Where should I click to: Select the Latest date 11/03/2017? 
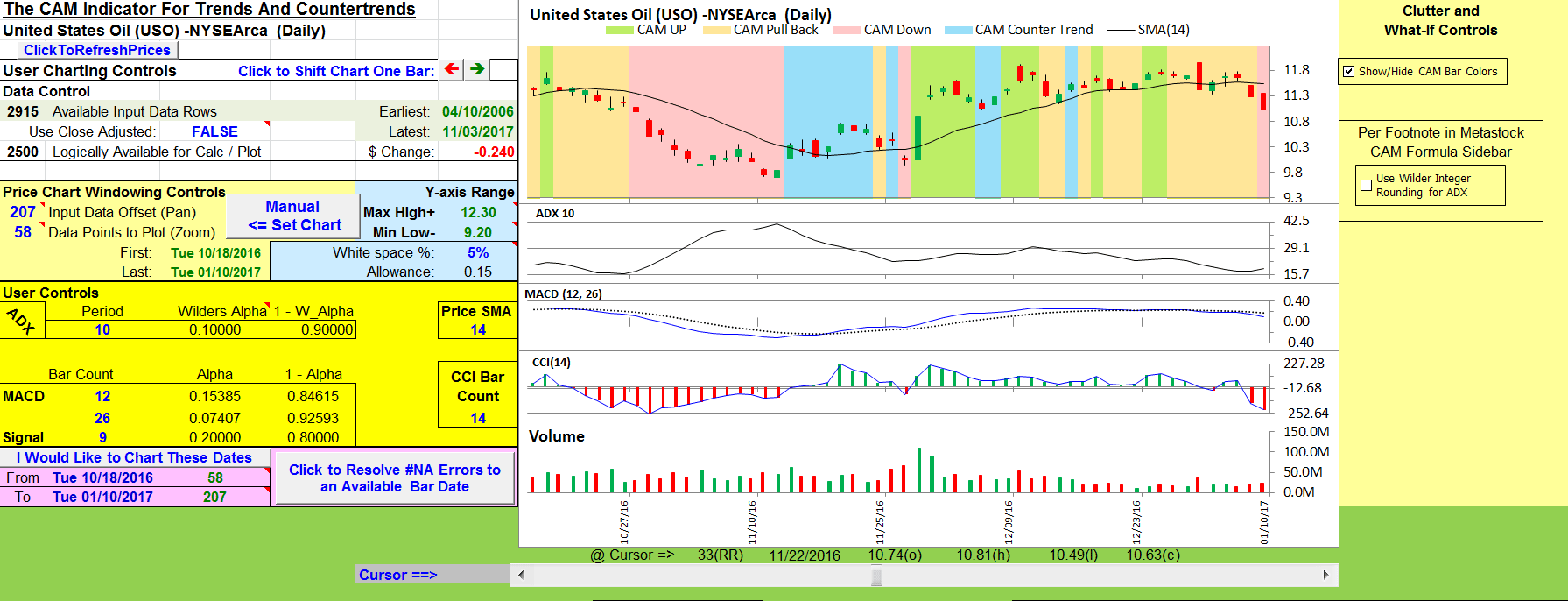click(x=478, y=131)
